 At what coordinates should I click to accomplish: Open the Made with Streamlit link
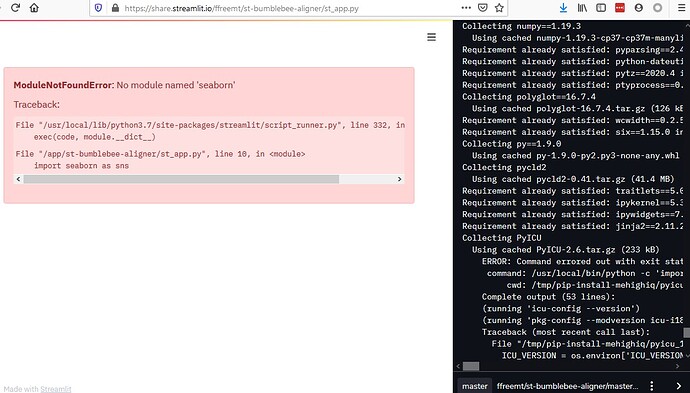click(55, 389)
